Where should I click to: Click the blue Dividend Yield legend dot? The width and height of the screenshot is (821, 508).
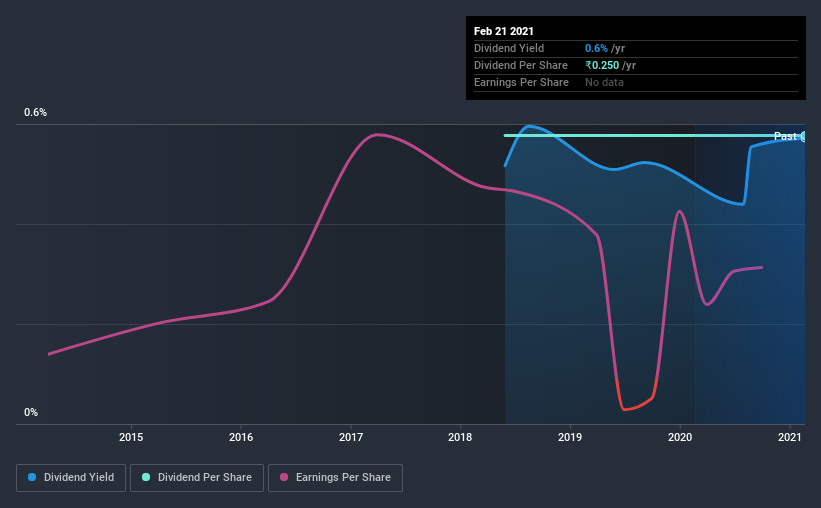click(x=32, y=477)
